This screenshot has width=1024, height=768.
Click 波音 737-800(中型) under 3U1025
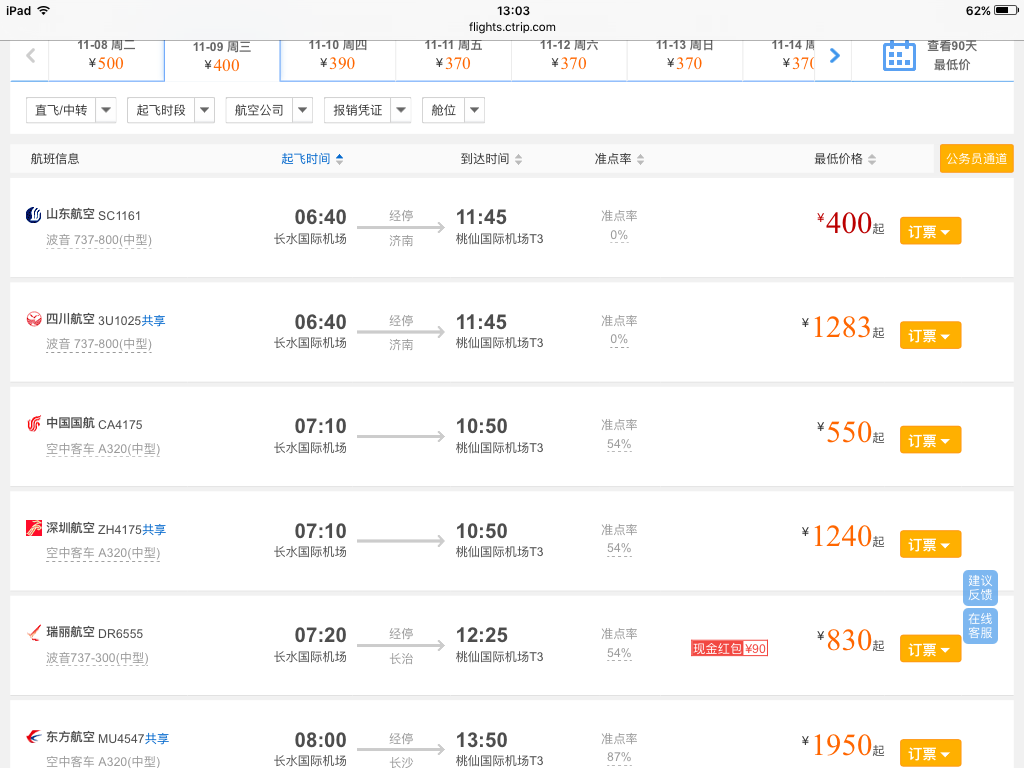[x=99, y=344]
